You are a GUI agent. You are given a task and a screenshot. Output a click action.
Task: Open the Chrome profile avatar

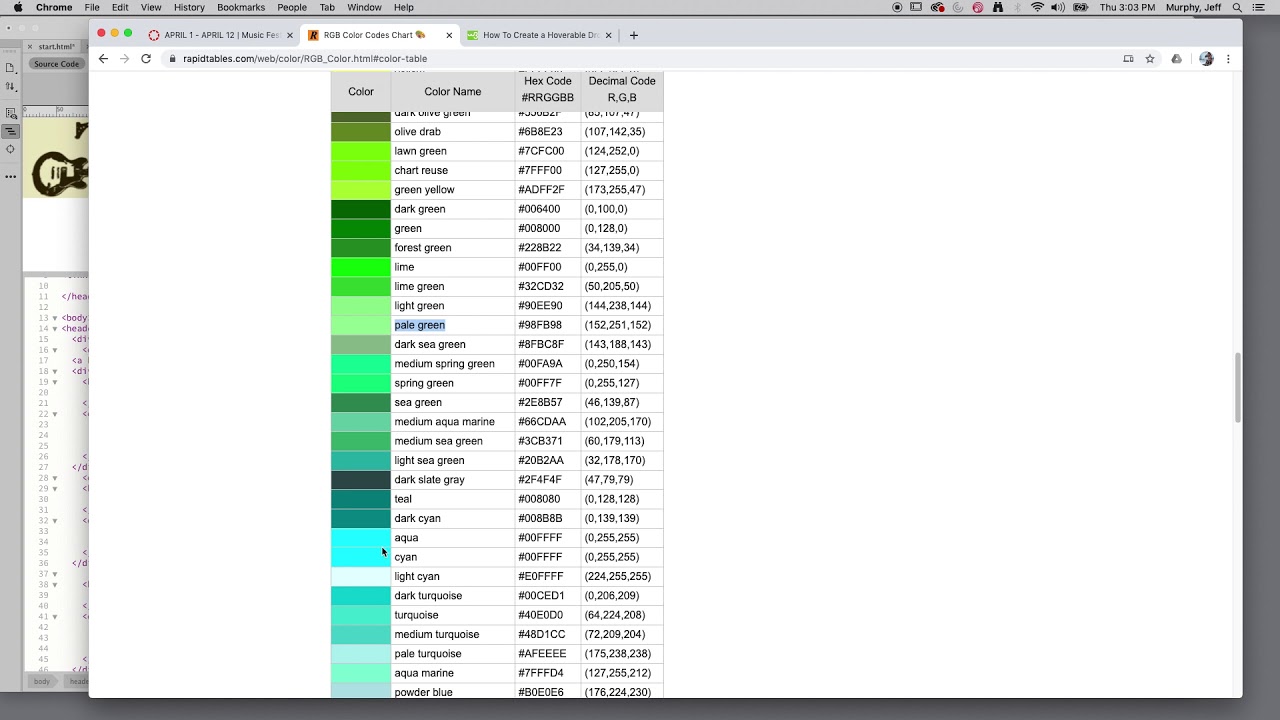(x=1206, y=59)
